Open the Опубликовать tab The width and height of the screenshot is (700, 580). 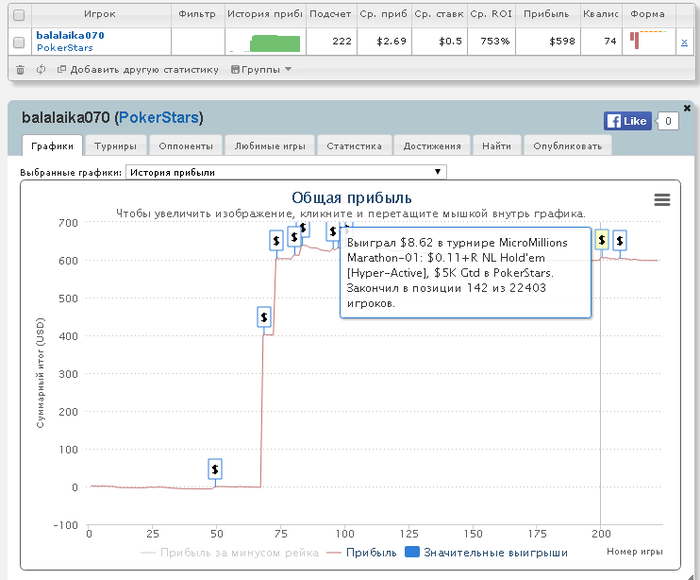click(567, 146)
